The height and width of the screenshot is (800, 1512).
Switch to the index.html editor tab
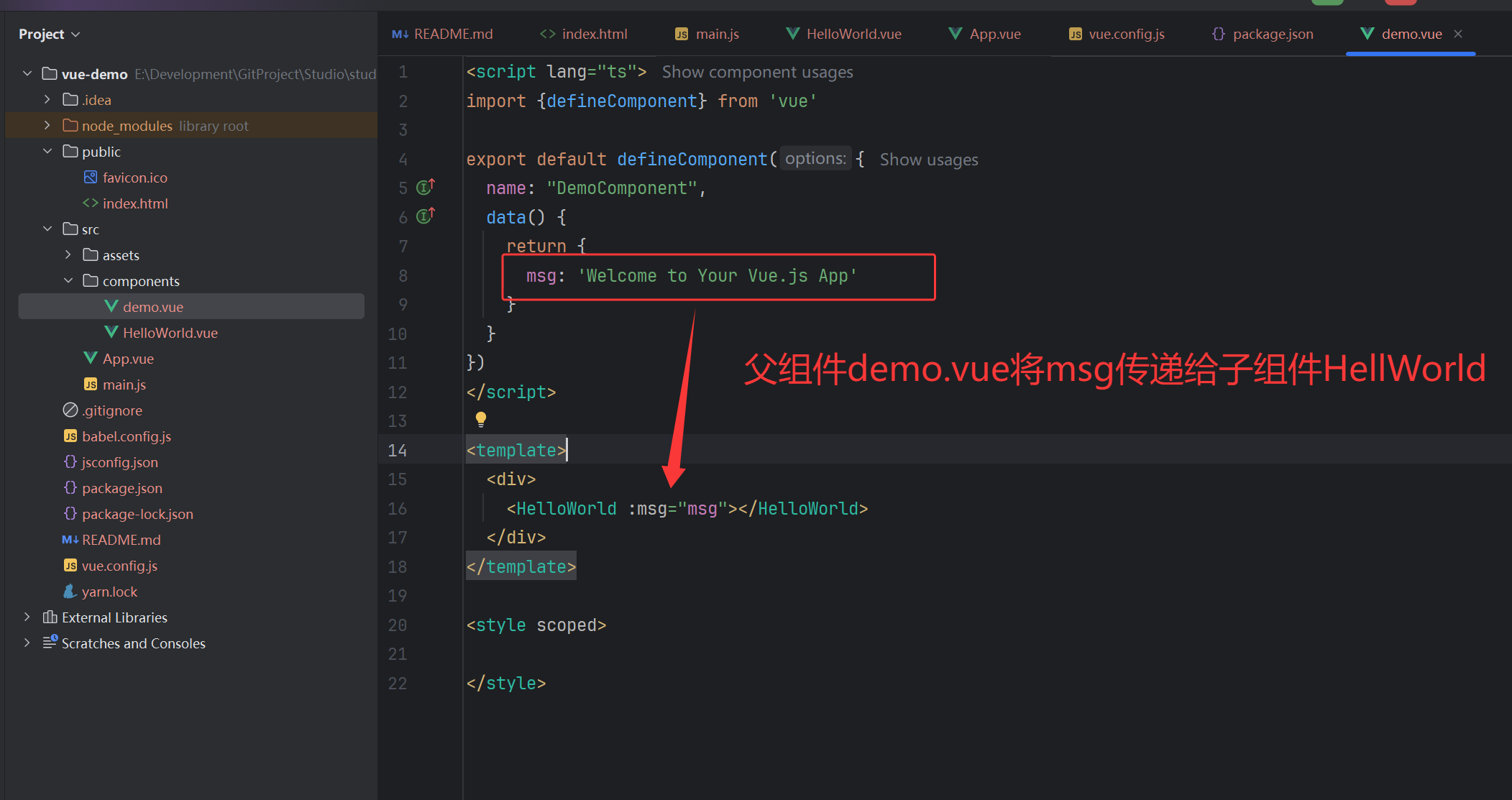pos(583,34)
